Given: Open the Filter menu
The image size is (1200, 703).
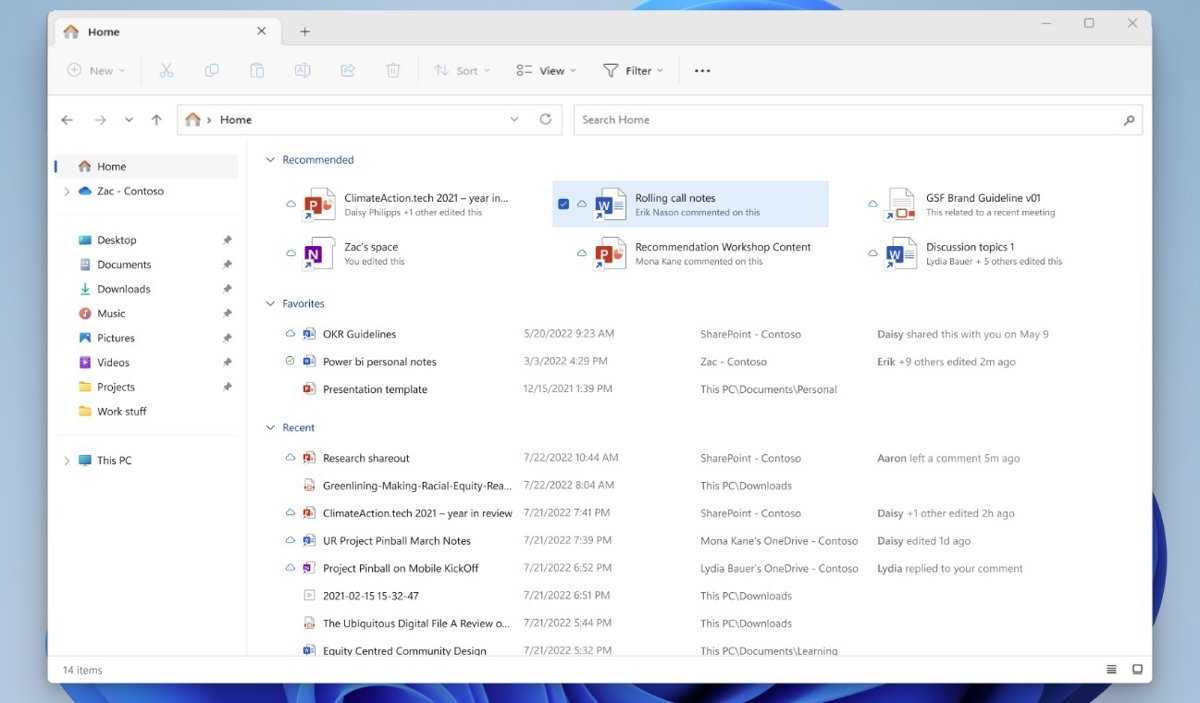Looking at the screenshot, I should [x=633, y=71].
